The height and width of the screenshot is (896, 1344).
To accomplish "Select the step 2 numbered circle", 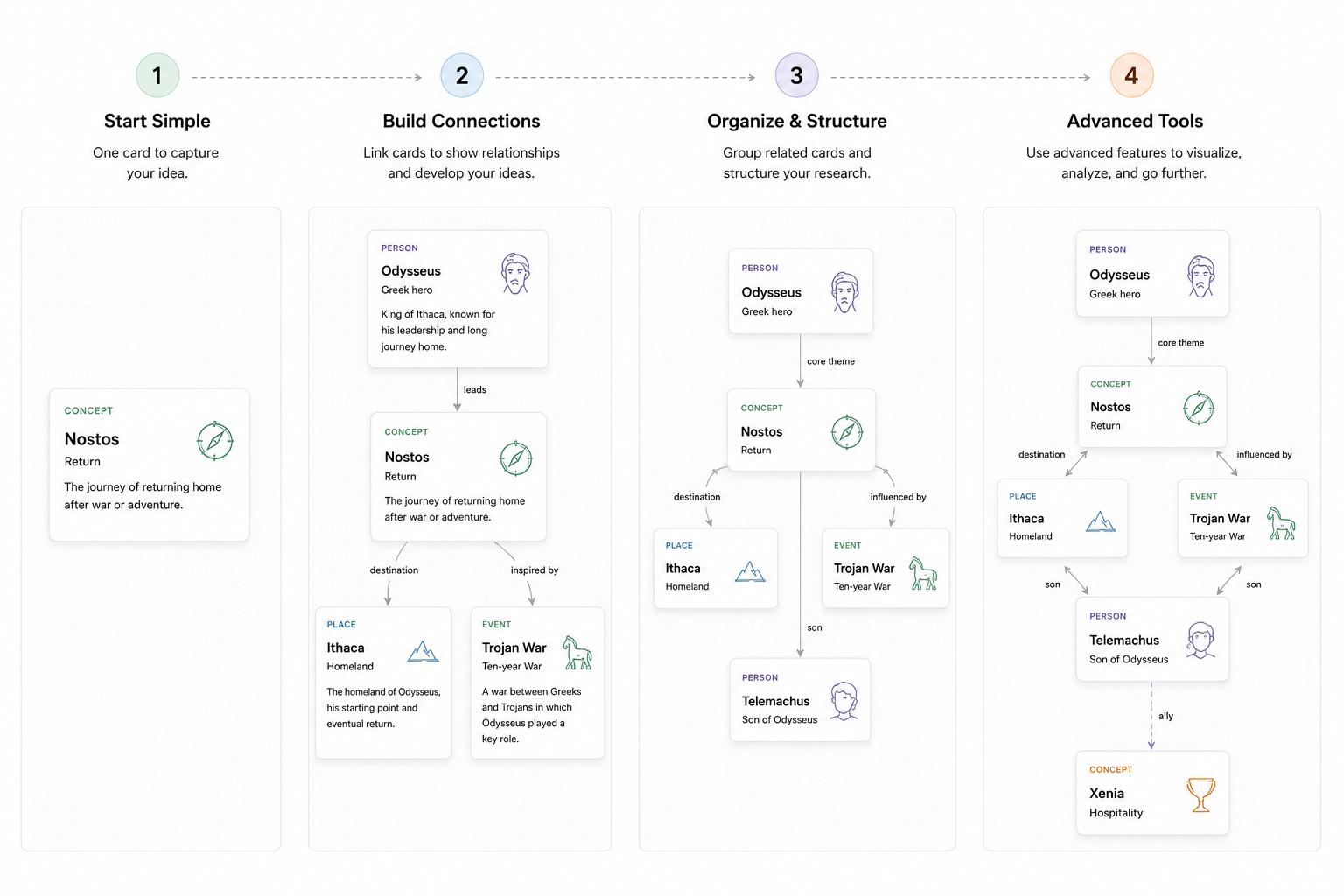I will tap(462, 76).
